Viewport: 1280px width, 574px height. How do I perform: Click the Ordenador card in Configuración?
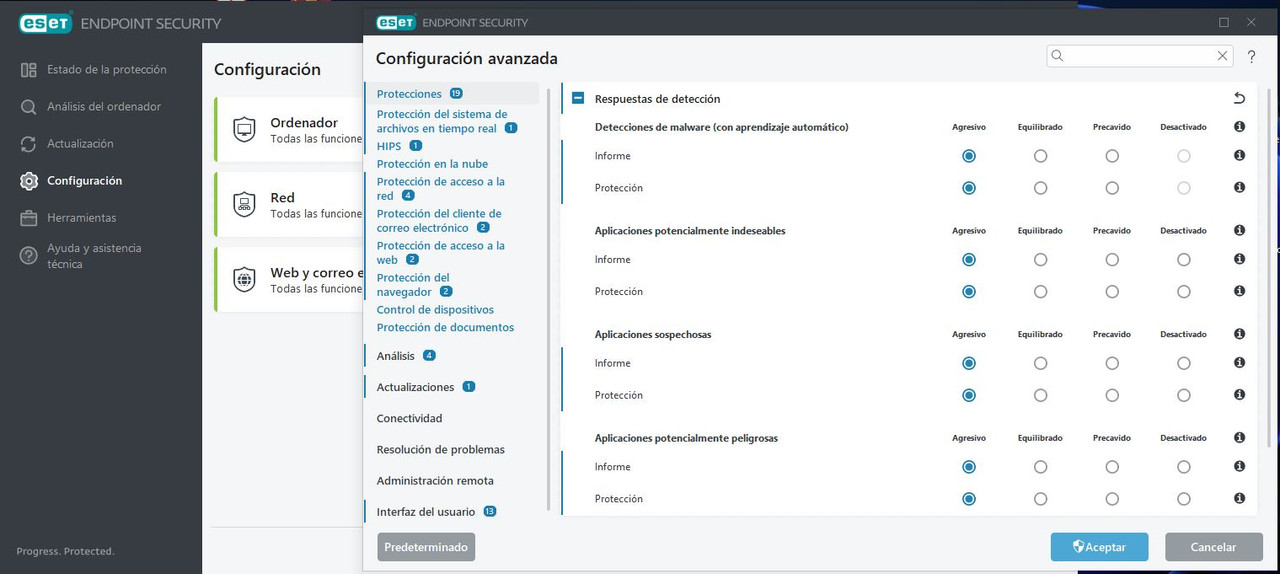point(289,129)
